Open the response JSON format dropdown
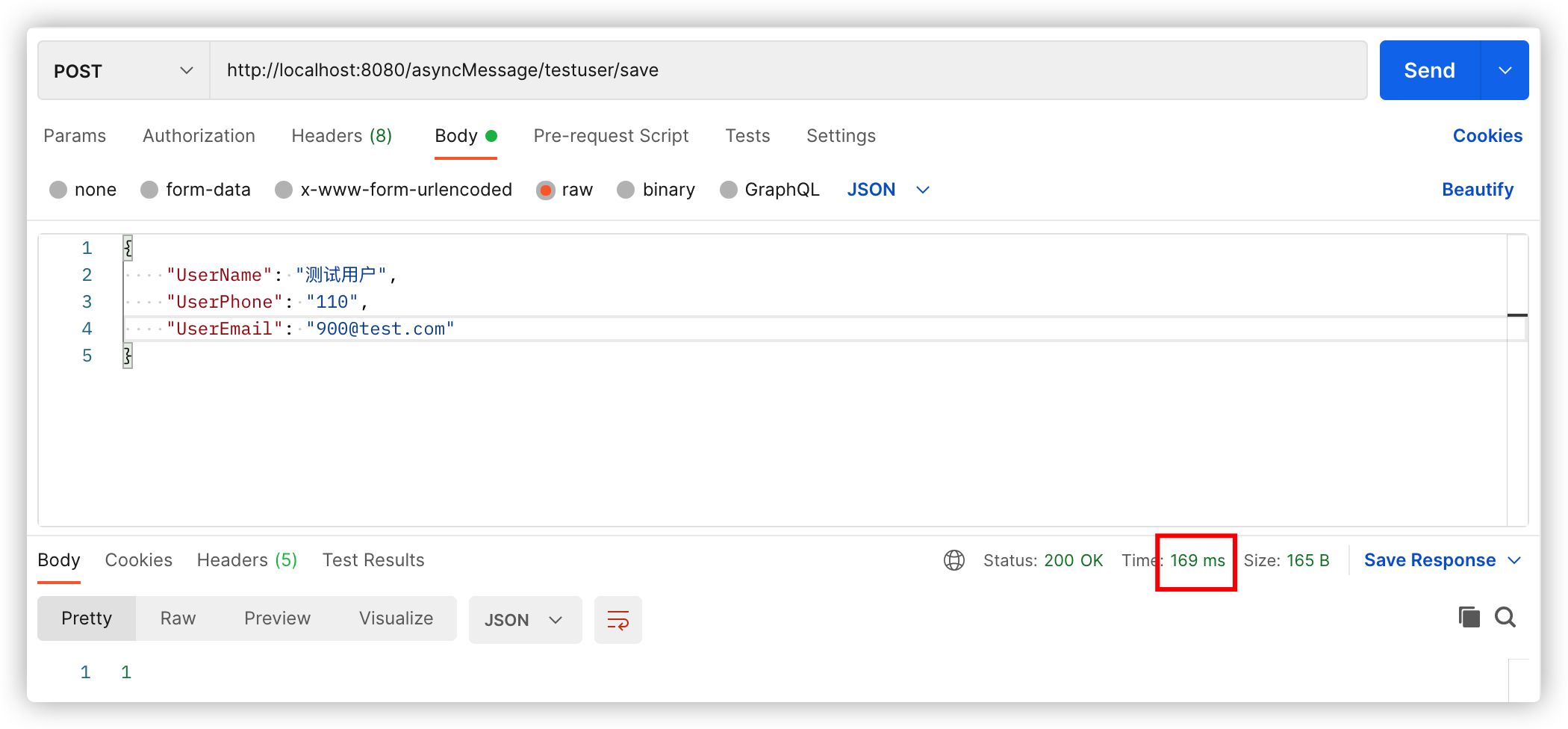 [x=524, y=620]
